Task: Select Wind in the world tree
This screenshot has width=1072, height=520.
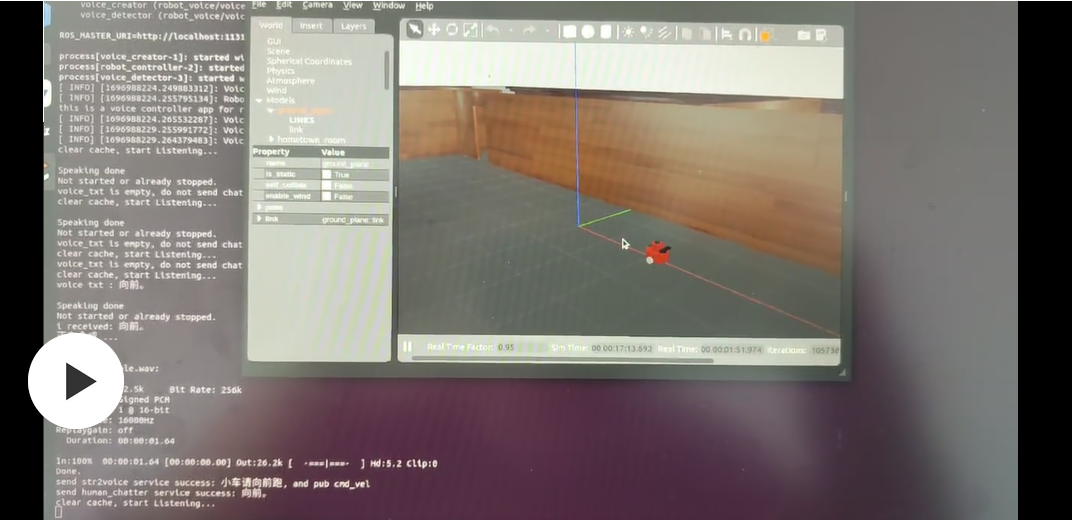Action: [x=276, y=90]
